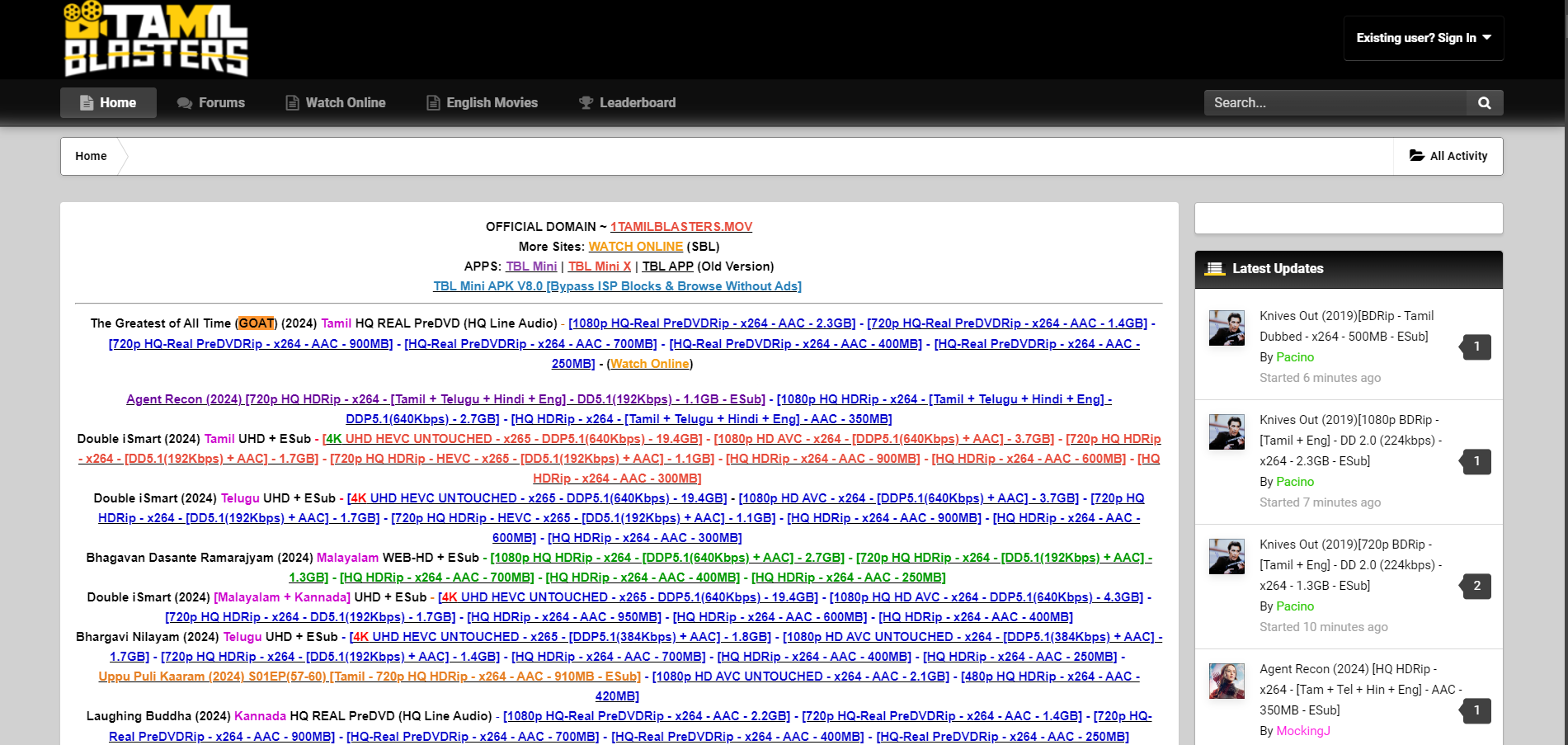Open Laughing Buddha 720p PreDVDRip 1.4GB link
Screen dimensions: 1568x745
tap(942, 716)
